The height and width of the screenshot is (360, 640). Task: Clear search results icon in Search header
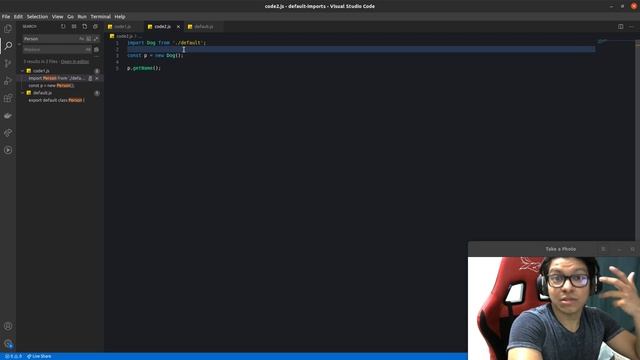click(x=74, y=27)
